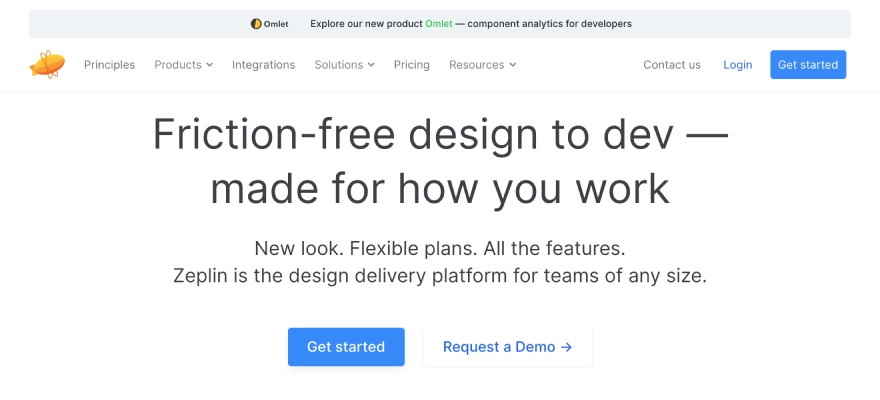Open the Pricing page

(411, 65)
